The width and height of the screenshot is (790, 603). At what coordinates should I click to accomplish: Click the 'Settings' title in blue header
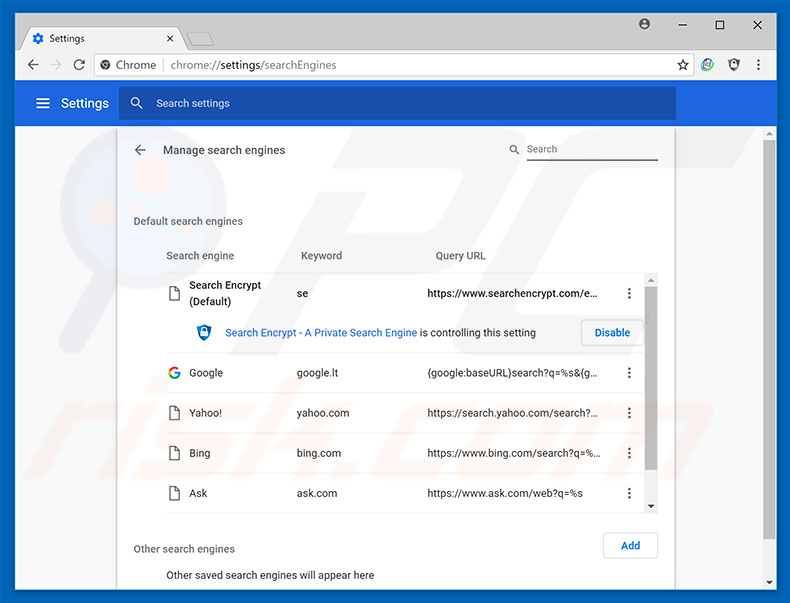pyautogui.click(x=85, y=103)
